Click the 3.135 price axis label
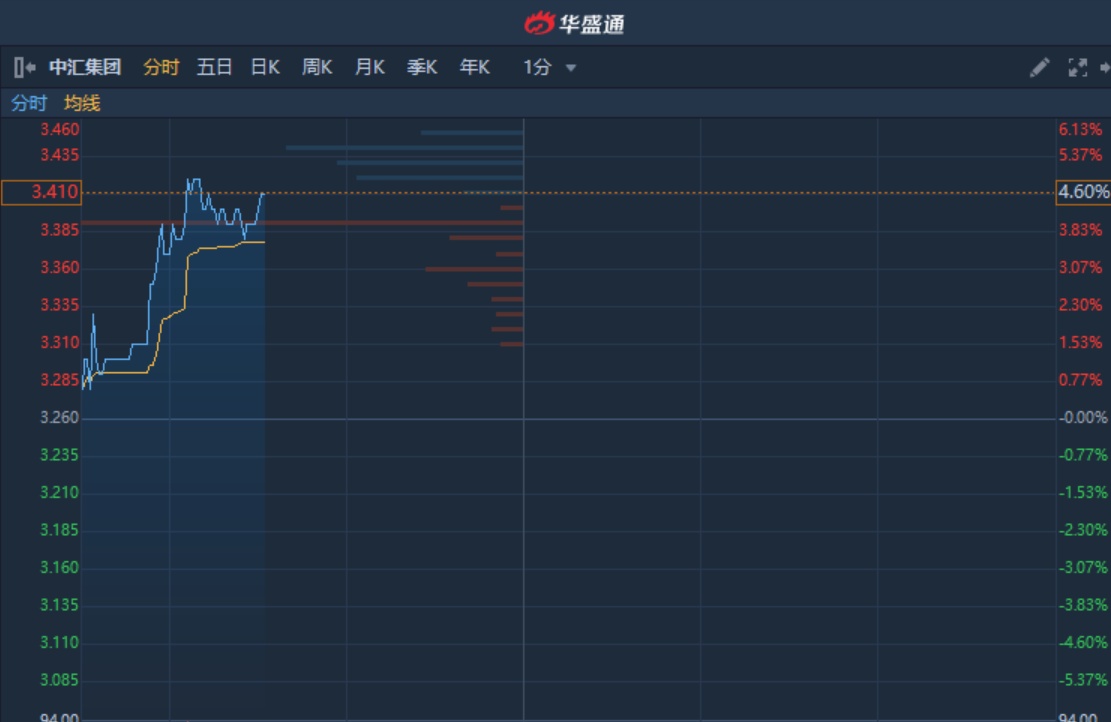Image resolution: width=1111 pixels, height=722 pixels. click(60, 605)
